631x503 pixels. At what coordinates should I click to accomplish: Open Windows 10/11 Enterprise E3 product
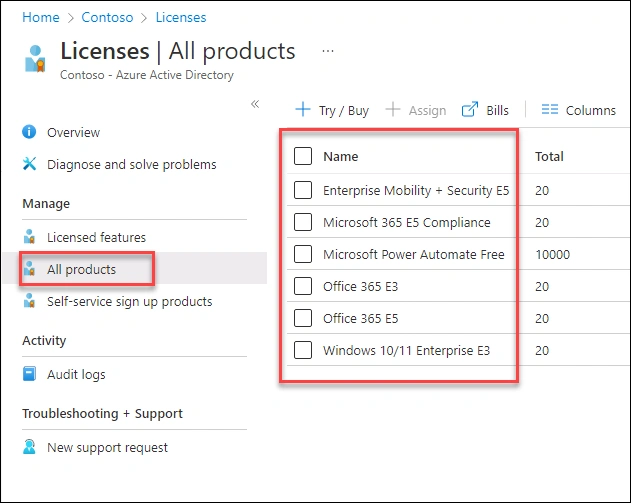click(406, 350)
